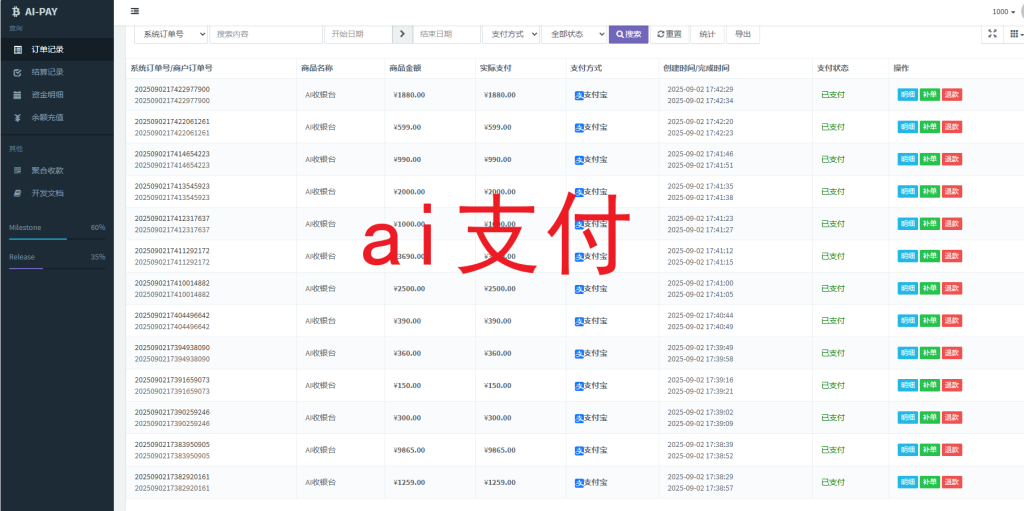The height and width of the screenshot is (511, 1024).
Task: Click the 支付状态 column header
Action: pos(833,68)
